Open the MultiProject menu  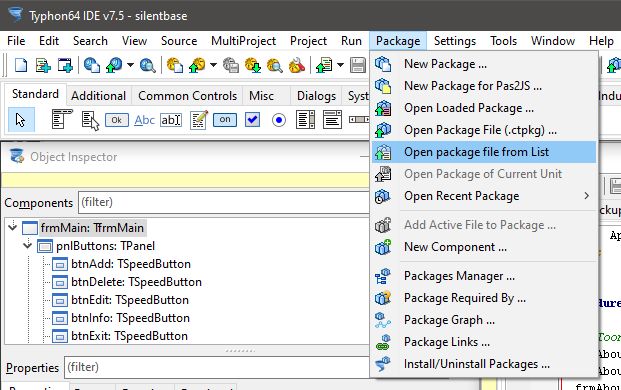(244, 41)
